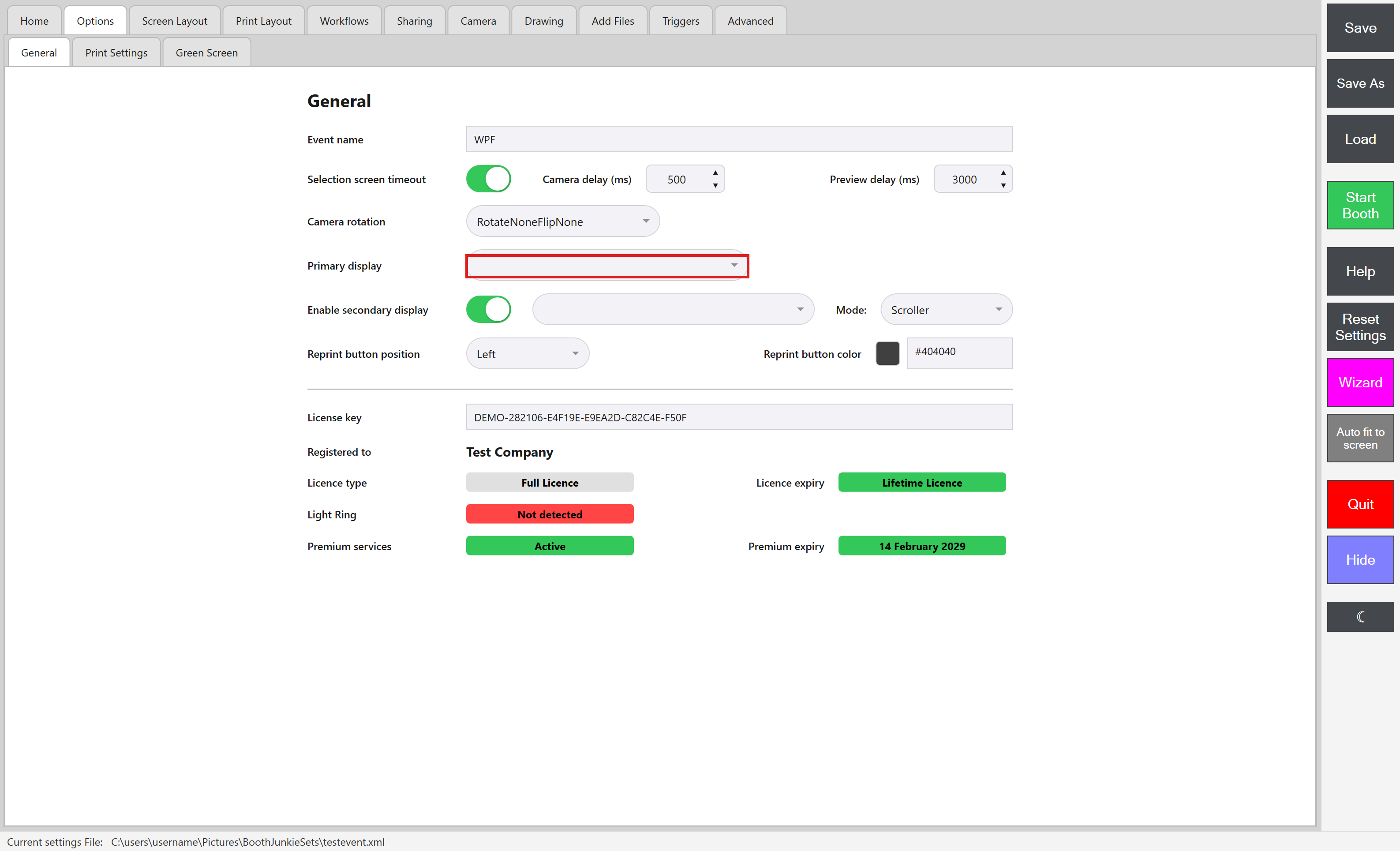Select Print Settings sub-tab

116,52
